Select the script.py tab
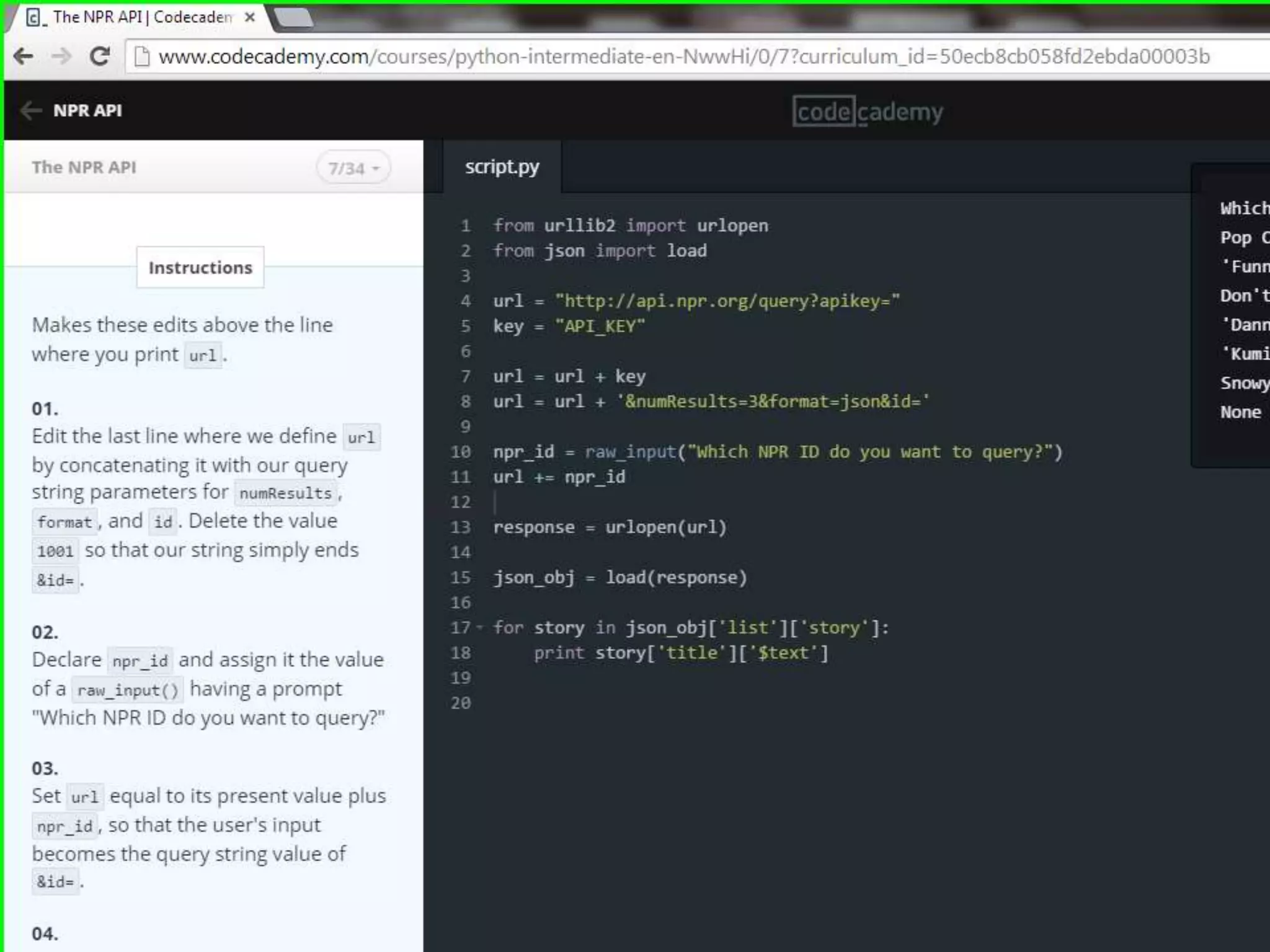The width and height of the screenshot is (1270, 952). click(x=502, y=167)
